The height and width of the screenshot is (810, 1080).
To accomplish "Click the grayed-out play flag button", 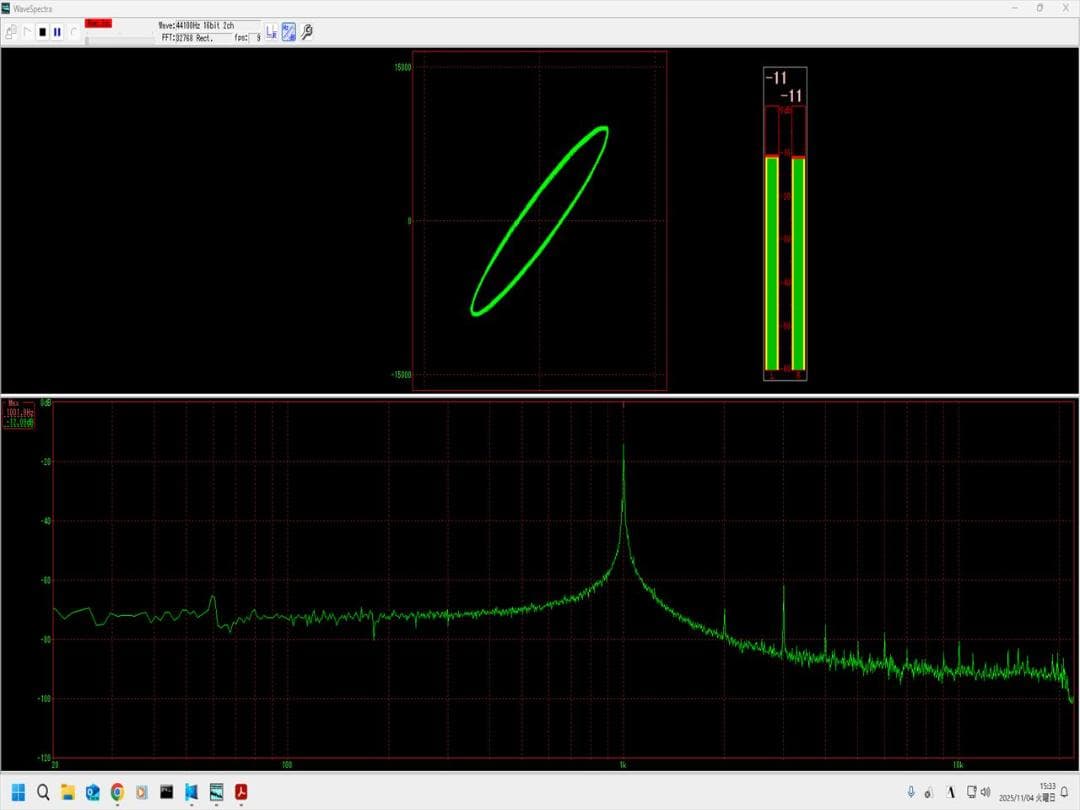I will pos(27,32).
